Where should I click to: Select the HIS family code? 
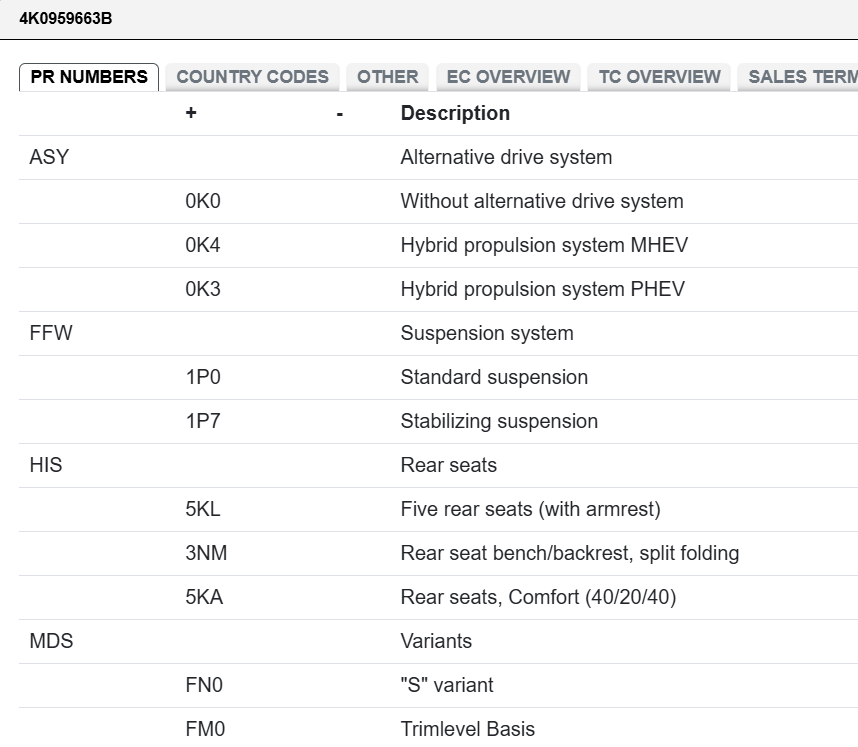pos(45,465)
